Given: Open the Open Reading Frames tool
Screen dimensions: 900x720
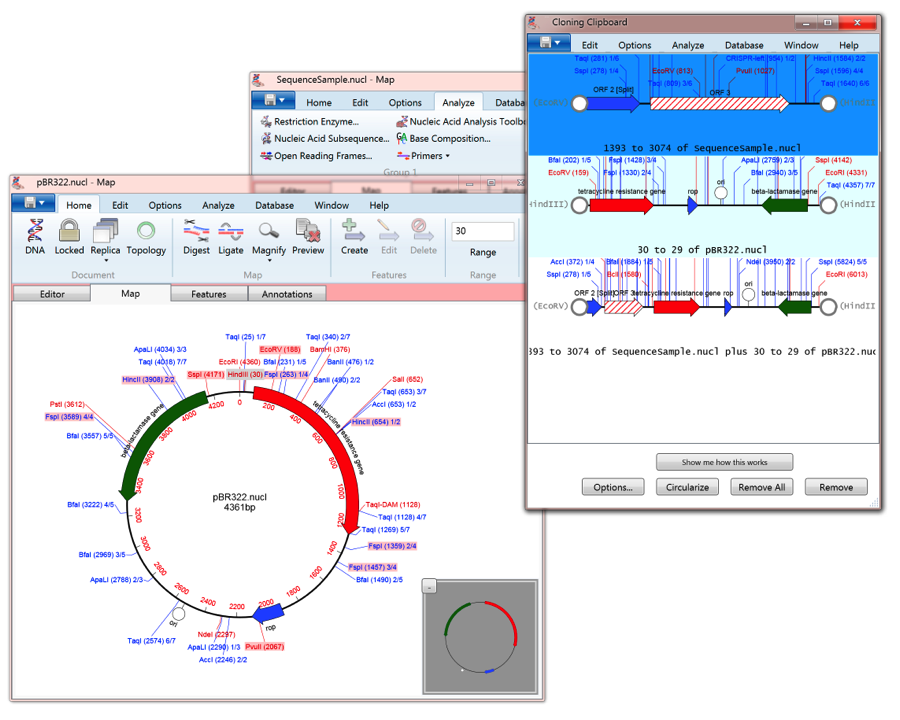Looking at the screenshot, I should click(316, 156).
